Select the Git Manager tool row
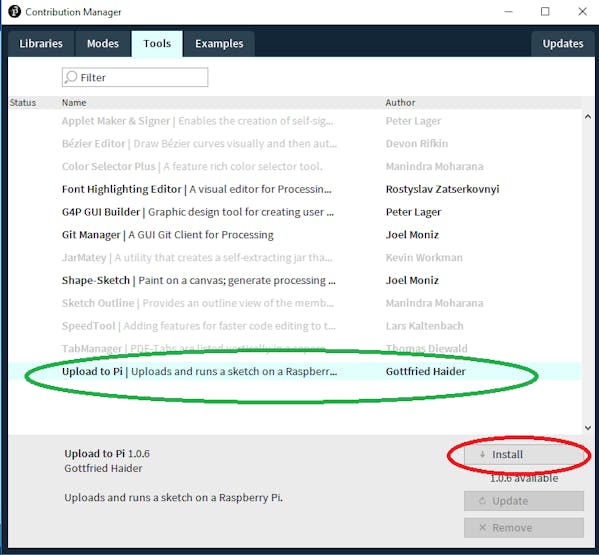Screen dimensions: 599x555 click(x=295, y=235)
